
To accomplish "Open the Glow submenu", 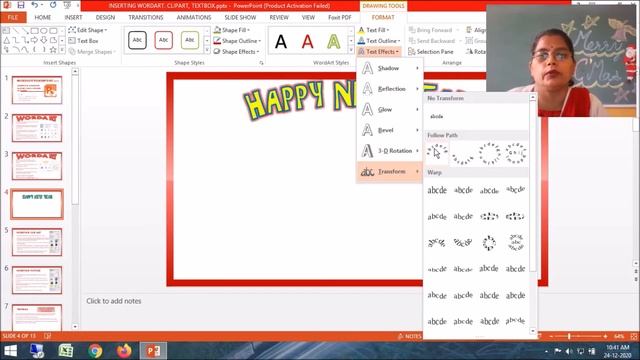I will 390,109.
